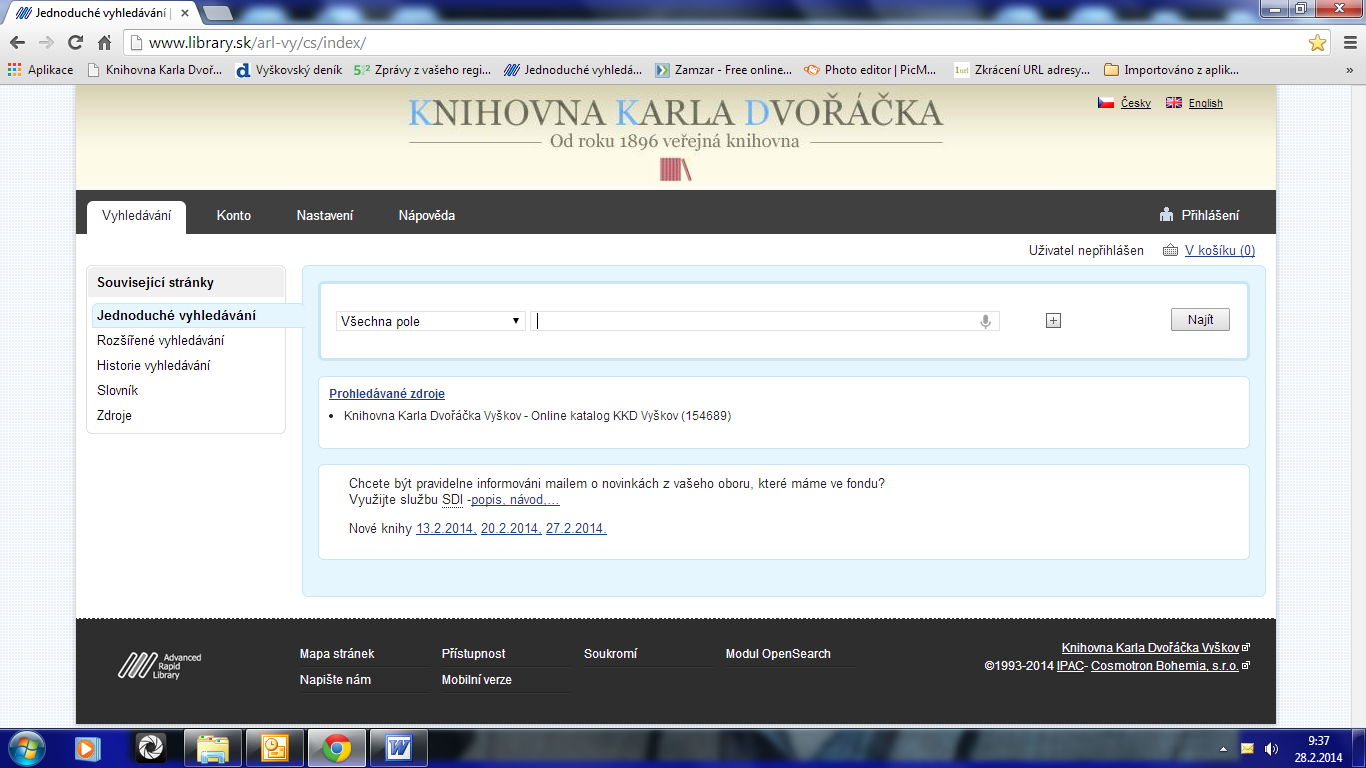This screenshot has width=1366, height=768.
Task: Open the Imported bookmarks folder
Action: pos(1171,70)
